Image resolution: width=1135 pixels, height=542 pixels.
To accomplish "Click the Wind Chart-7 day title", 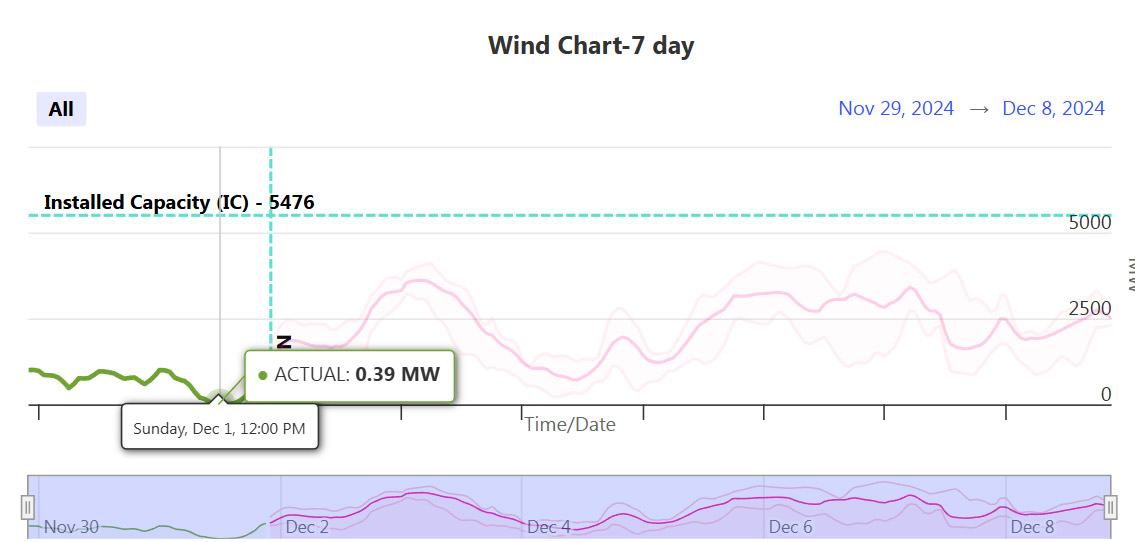I will (x=591, y=46).
